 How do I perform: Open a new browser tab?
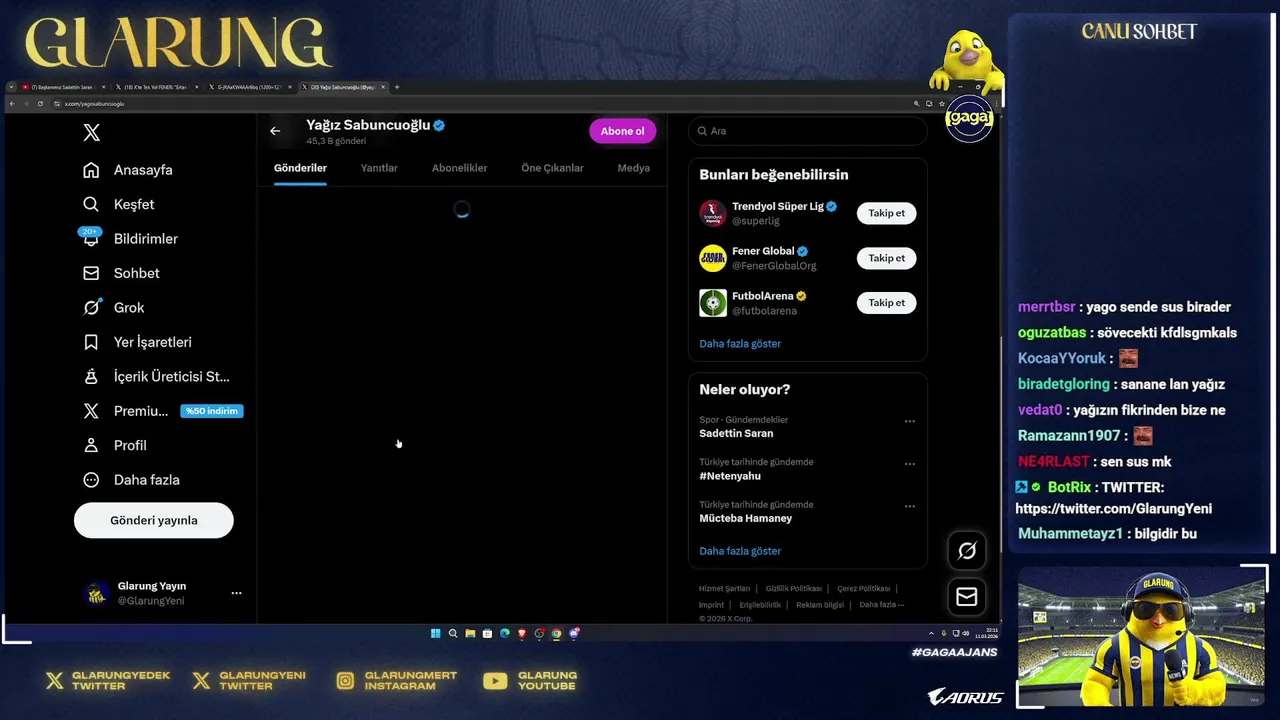tap(397, 87)
